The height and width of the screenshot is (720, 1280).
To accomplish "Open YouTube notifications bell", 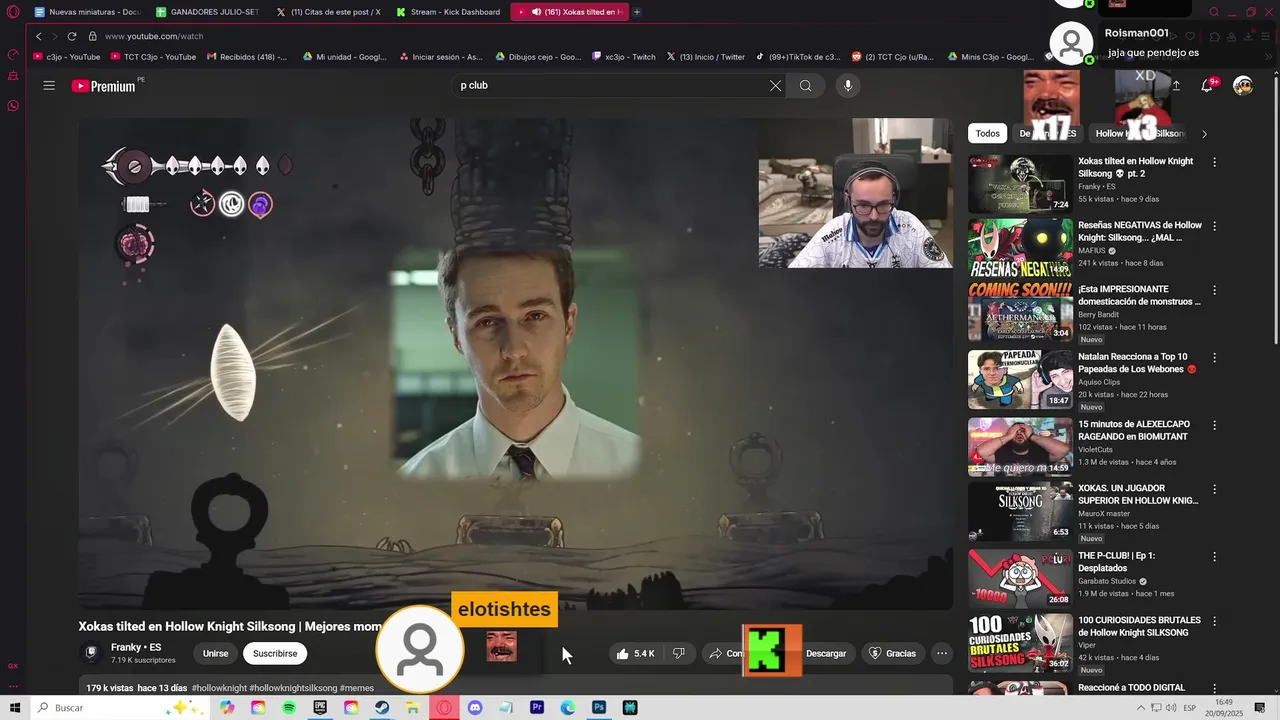I will [1207, 86].
